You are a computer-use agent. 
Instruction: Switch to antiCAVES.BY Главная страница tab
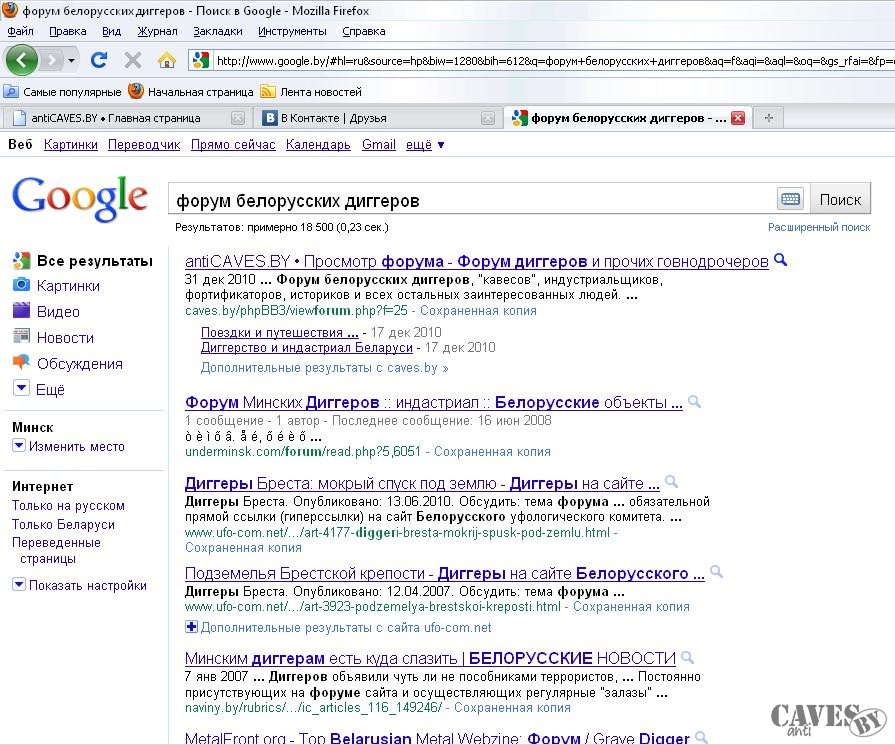pos(116,118)
